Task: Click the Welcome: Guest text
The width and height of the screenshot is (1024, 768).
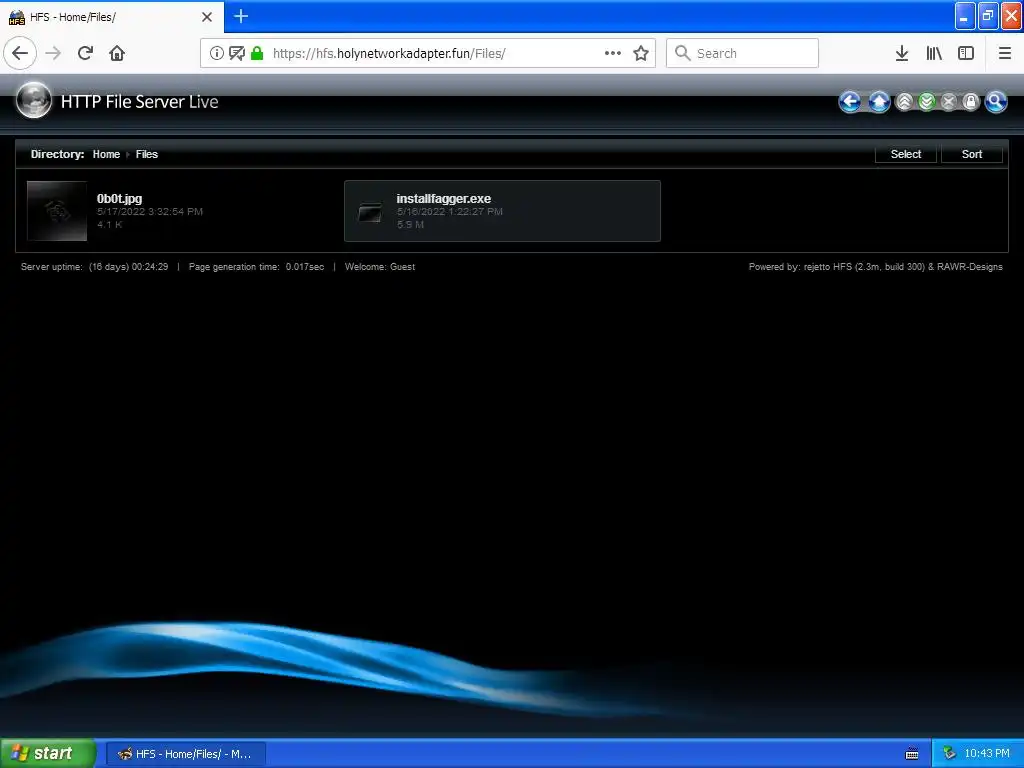Action: coord(380,266)
